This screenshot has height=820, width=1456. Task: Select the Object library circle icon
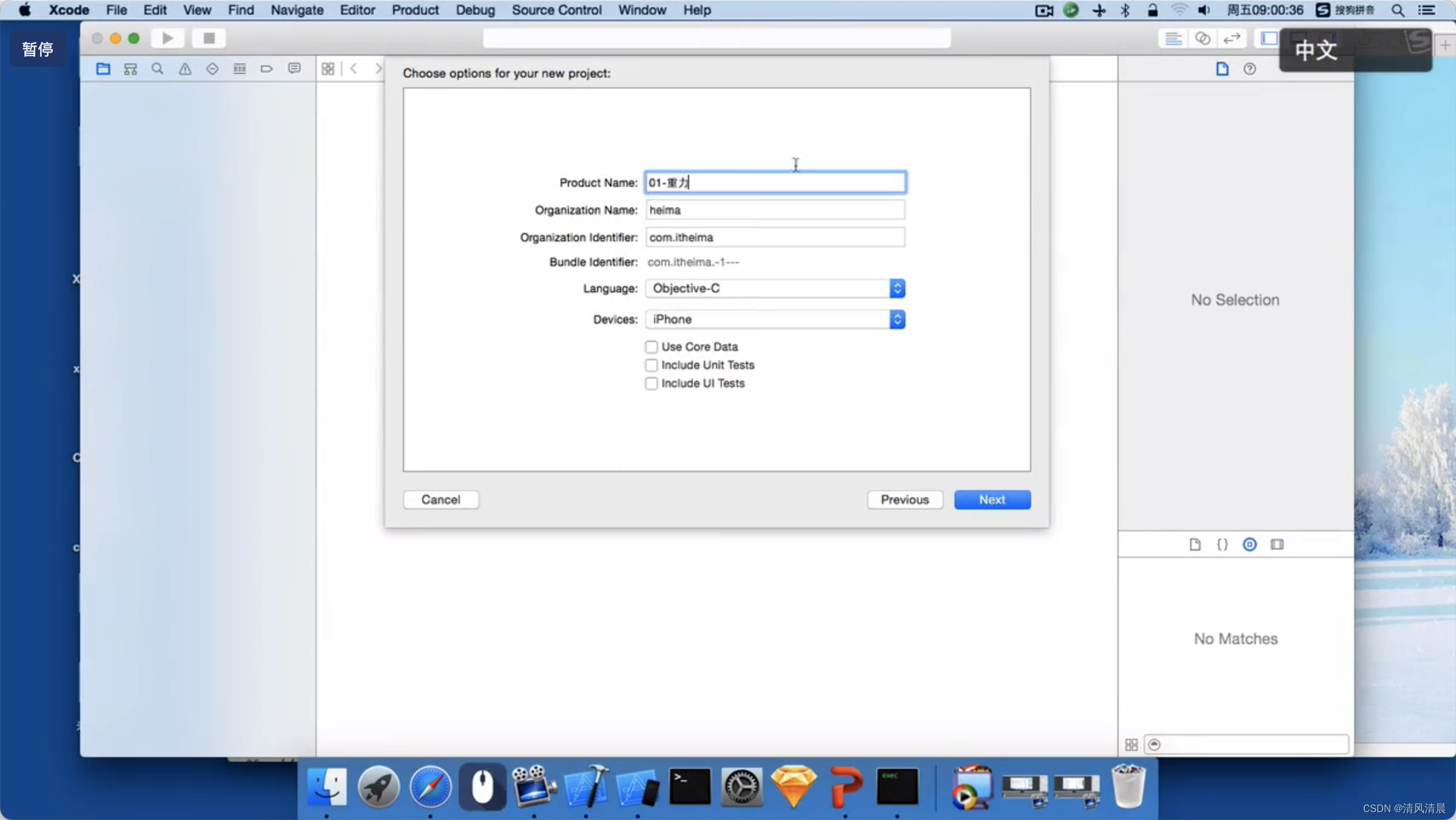1249,544
